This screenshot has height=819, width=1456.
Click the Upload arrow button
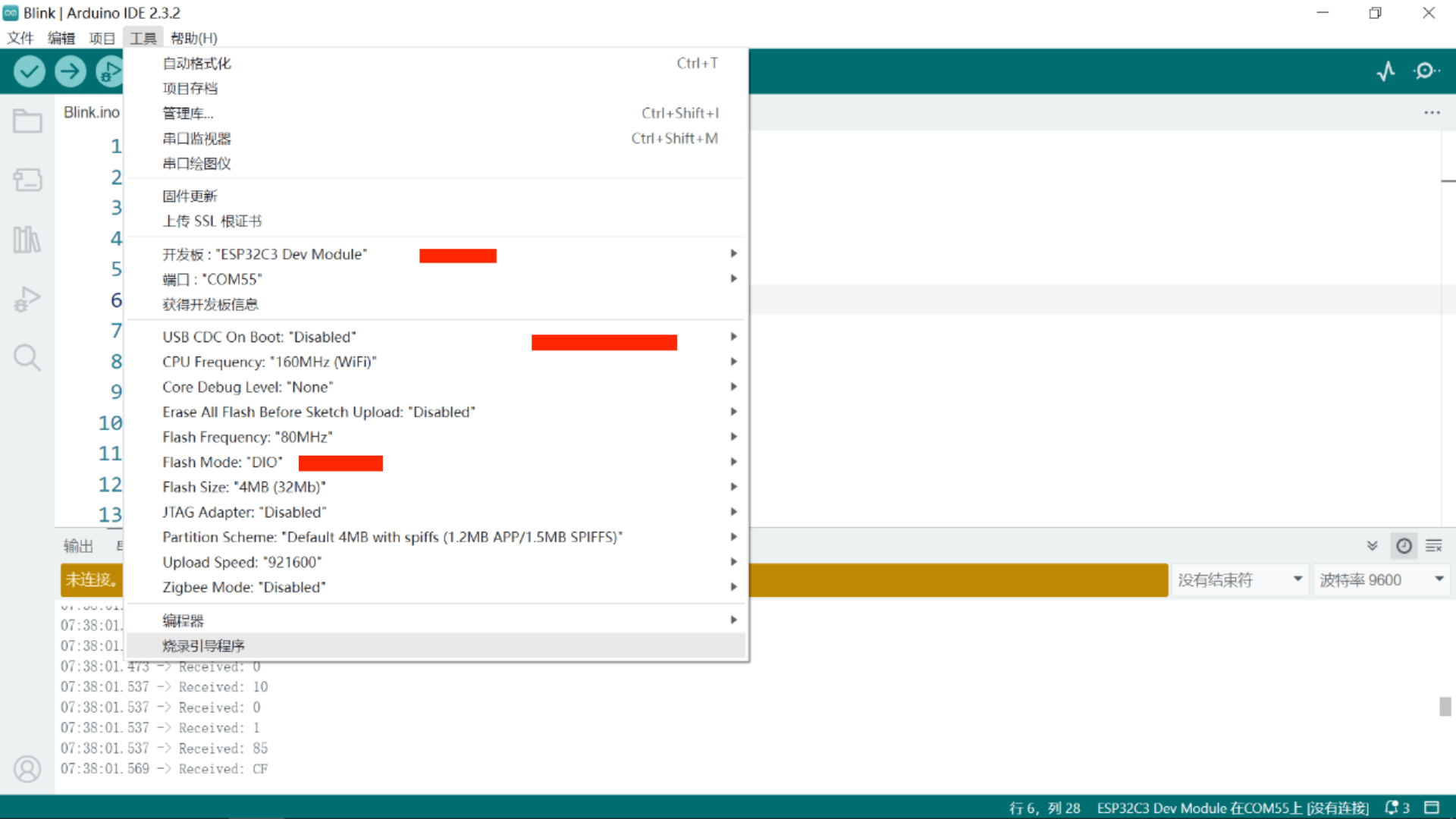(70, 71)
